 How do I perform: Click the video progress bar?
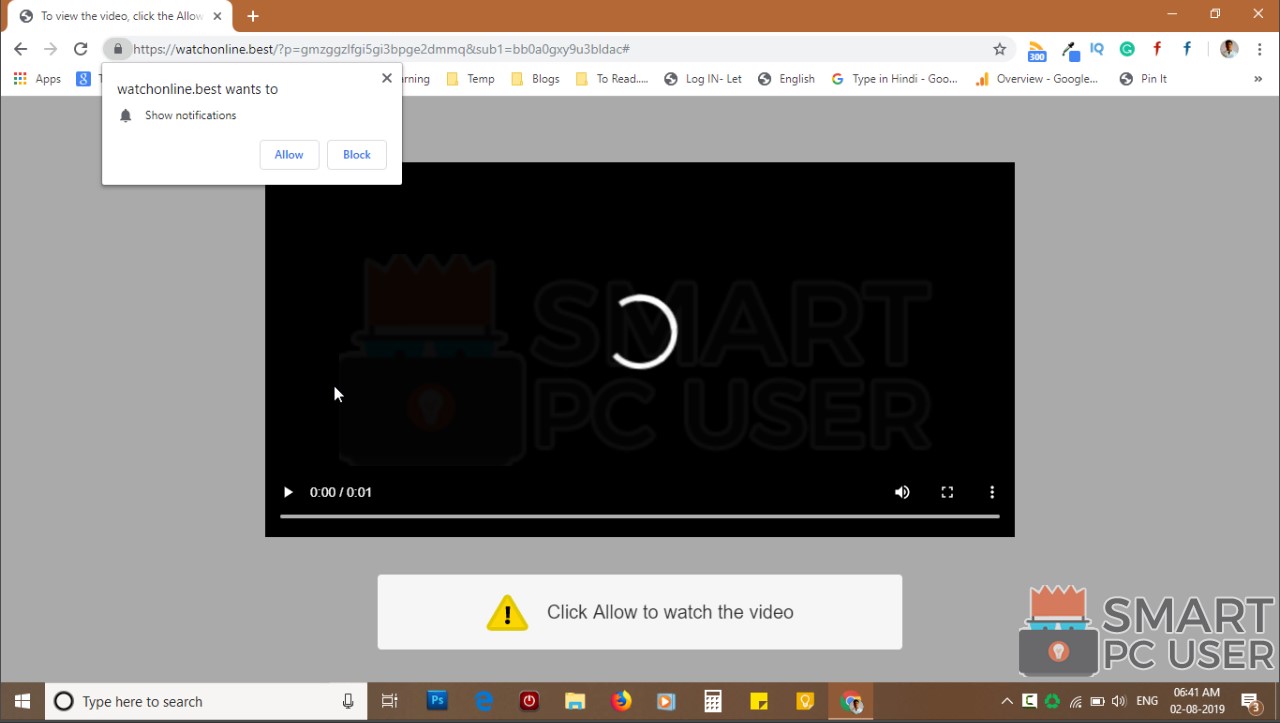click(x=640, y=517)
